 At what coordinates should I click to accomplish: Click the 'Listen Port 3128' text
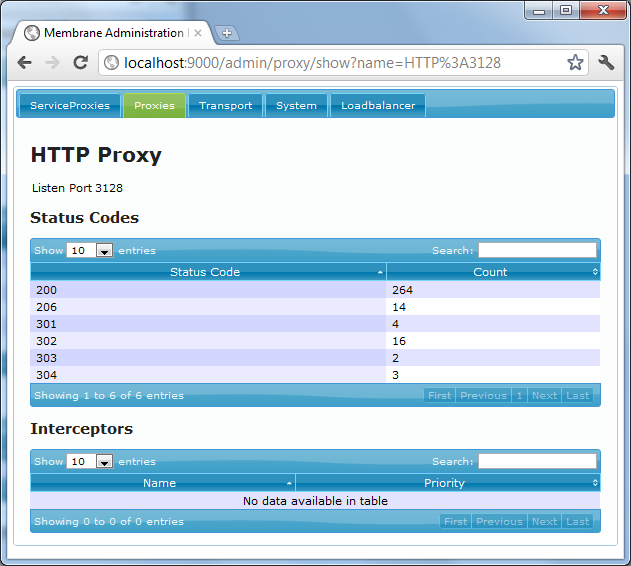[x=77, y=188]
